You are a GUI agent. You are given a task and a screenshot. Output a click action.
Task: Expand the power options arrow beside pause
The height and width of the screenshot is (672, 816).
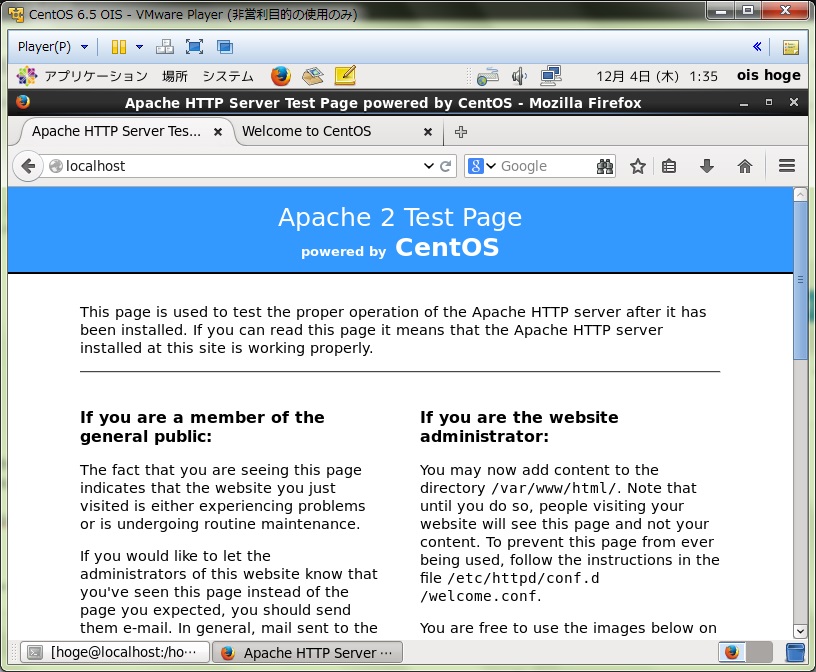[x=139, y=47]
